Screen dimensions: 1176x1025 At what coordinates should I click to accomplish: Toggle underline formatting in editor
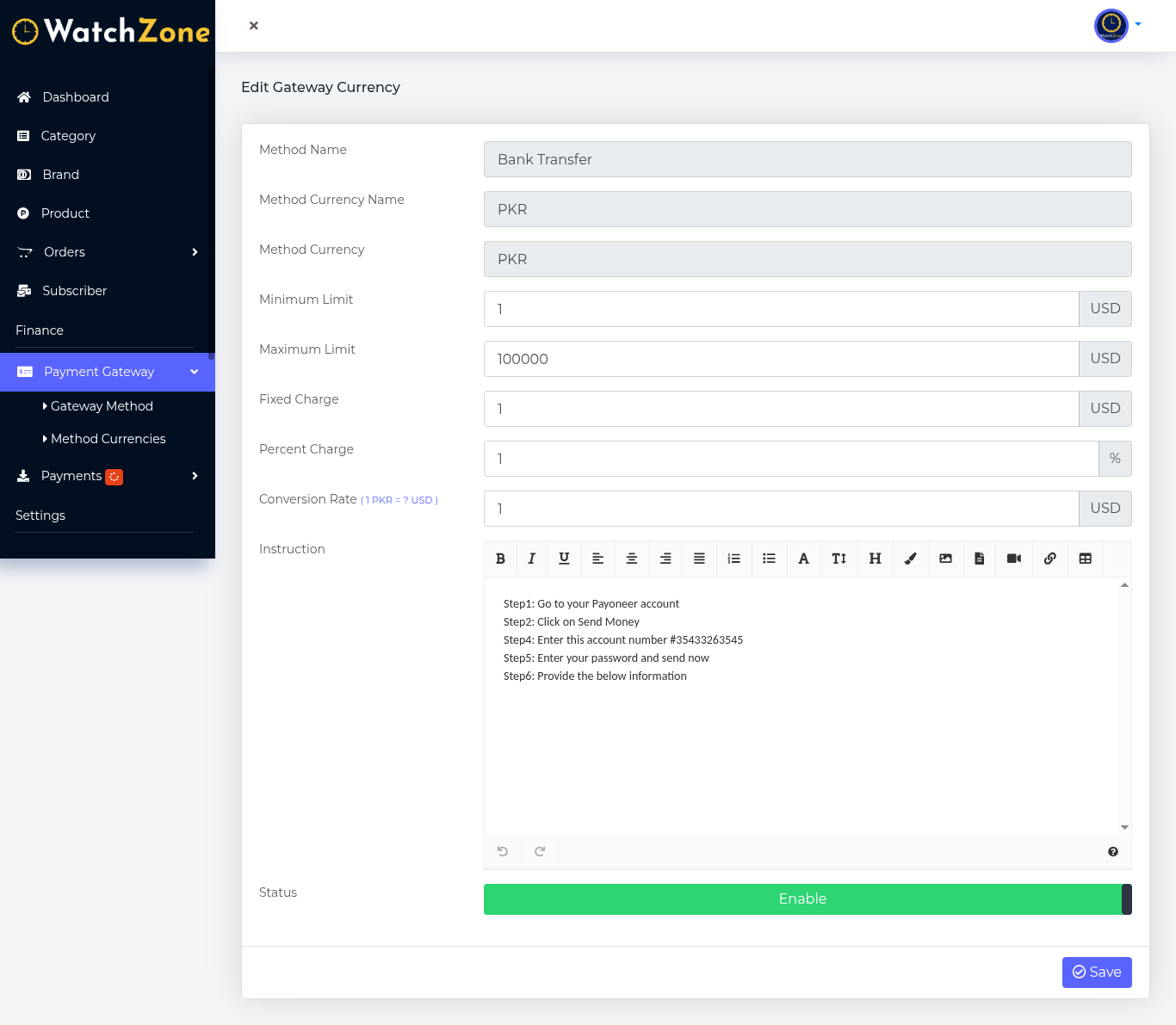[x=564, y=559]
